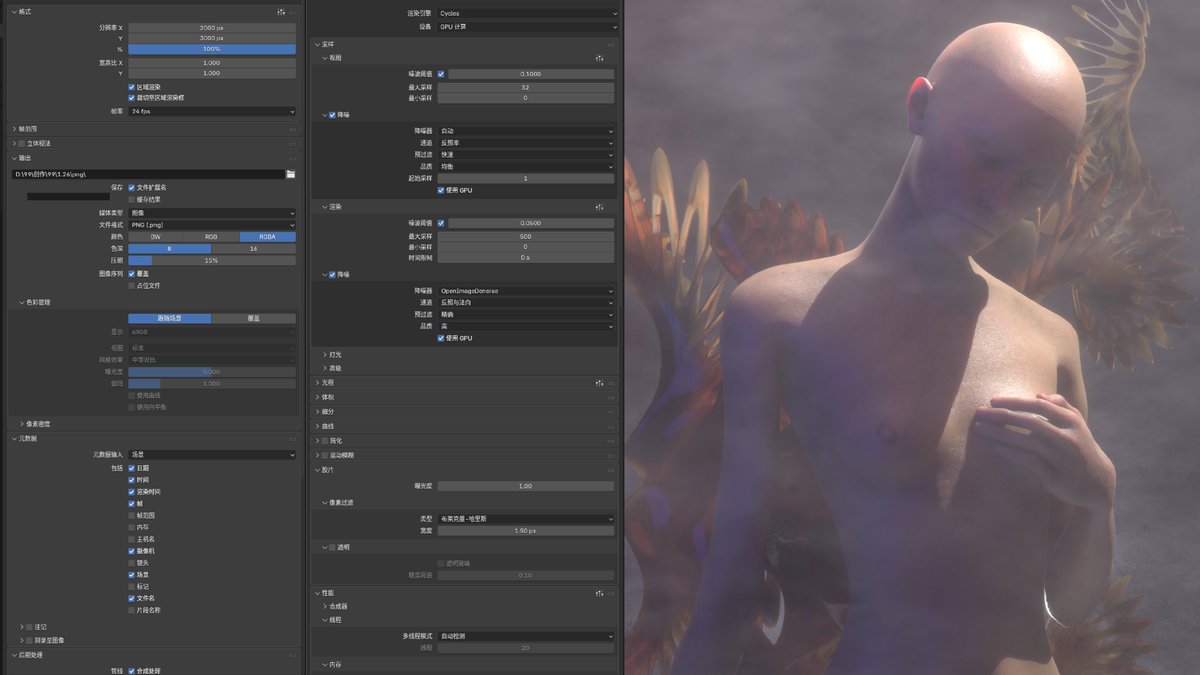Toggle the 合成处理 pipeline checkbox

[132, 671]
